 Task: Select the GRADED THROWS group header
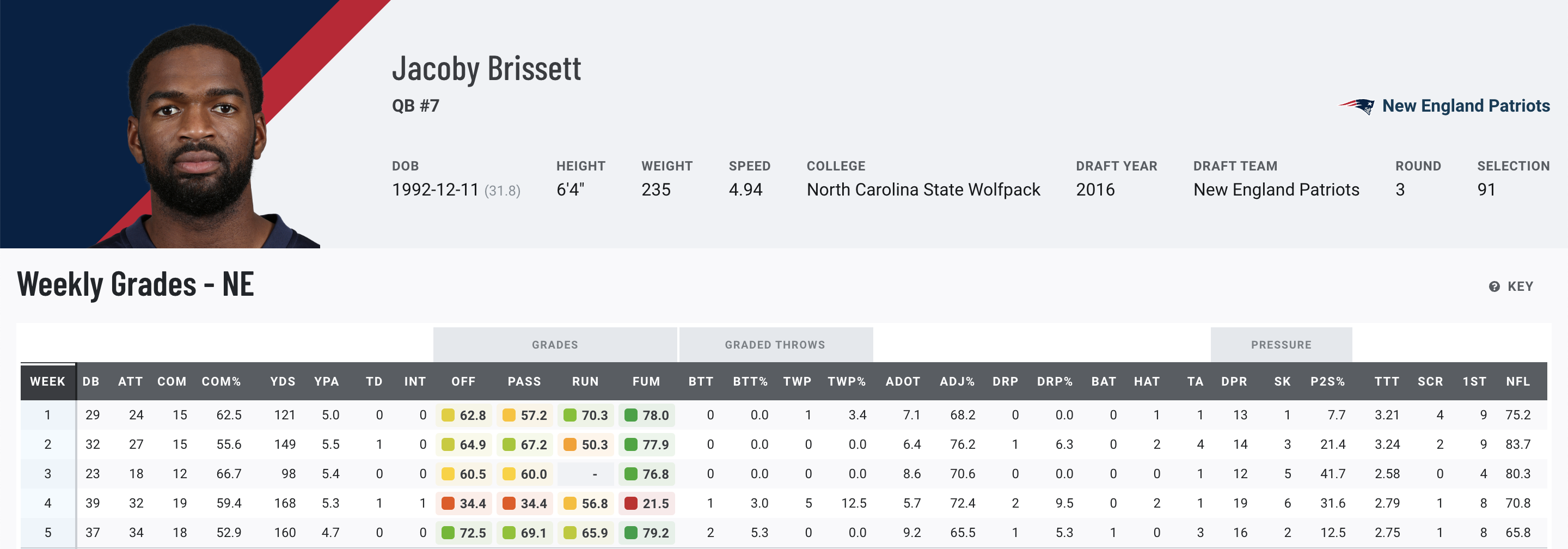pyautogui.click(x=775, y=345)
